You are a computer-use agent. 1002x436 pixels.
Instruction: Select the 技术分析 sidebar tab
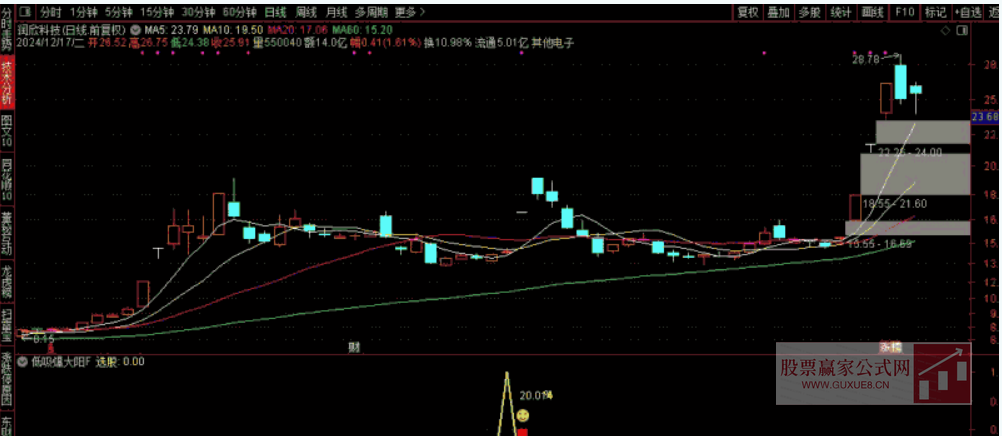coord(6,83)
